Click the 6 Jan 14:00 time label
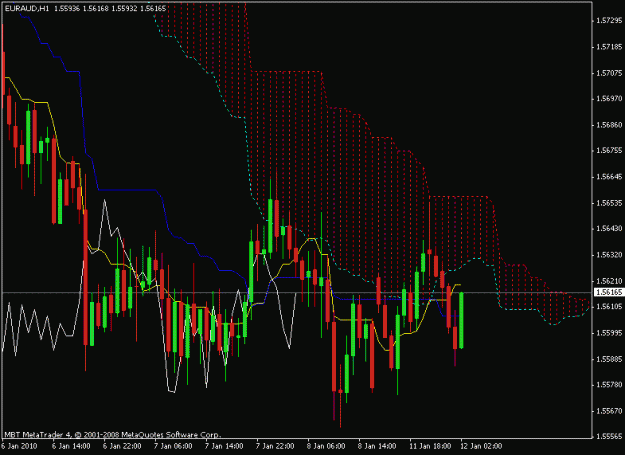The height and width of the screenshot is (455, 625). pyautogui.click(x=71, y=446)
